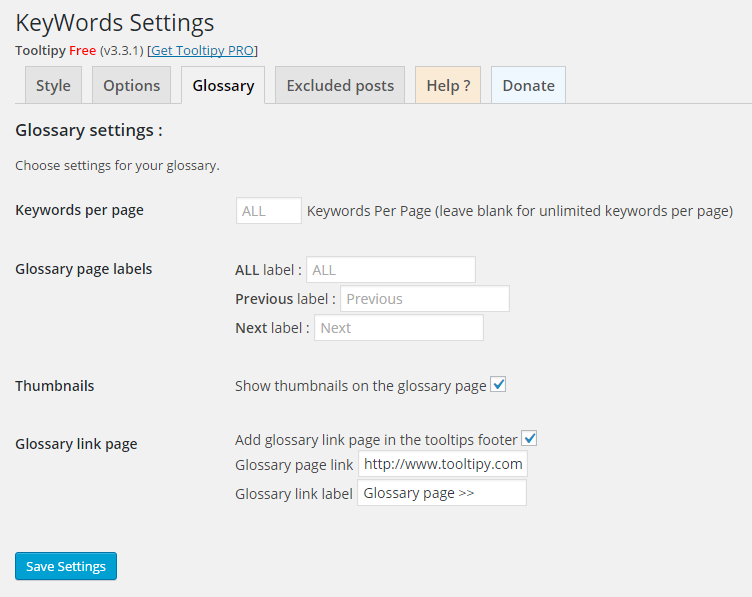Select the Glossary tab
The image size is (752, 597).
pos(223,85)
